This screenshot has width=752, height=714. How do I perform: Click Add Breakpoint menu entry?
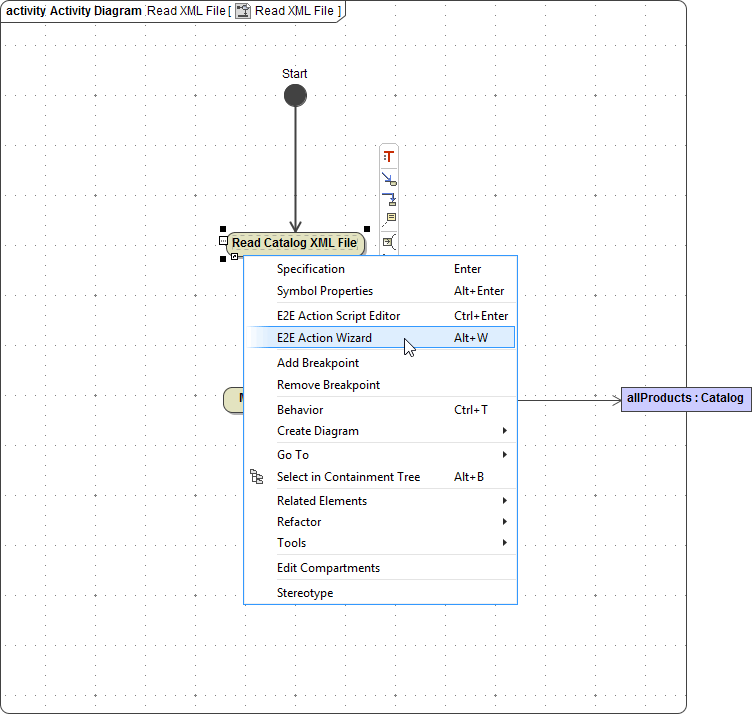click(317, 363)
